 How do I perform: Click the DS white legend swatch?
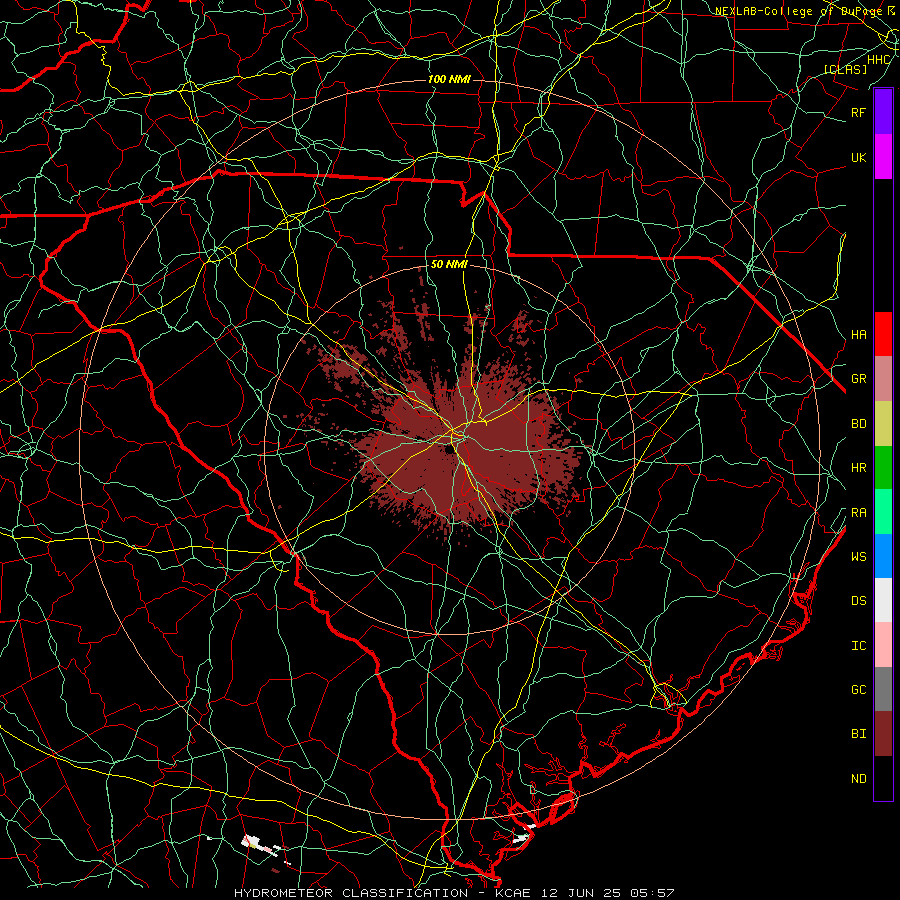point(883,600)
